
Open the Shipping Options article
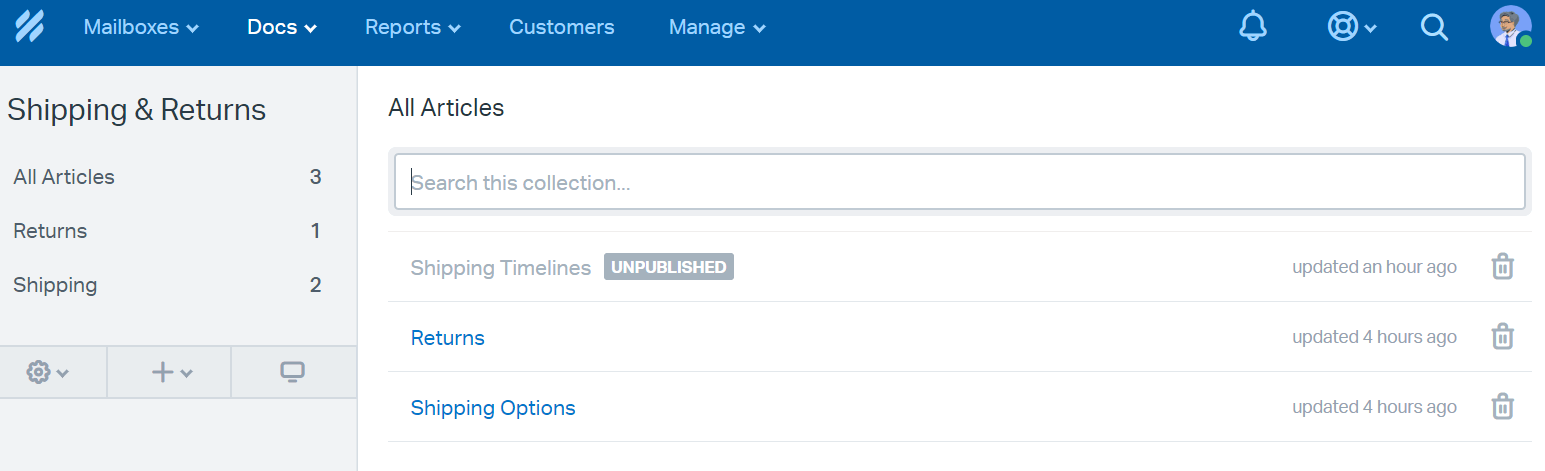[x=493, y=408]
